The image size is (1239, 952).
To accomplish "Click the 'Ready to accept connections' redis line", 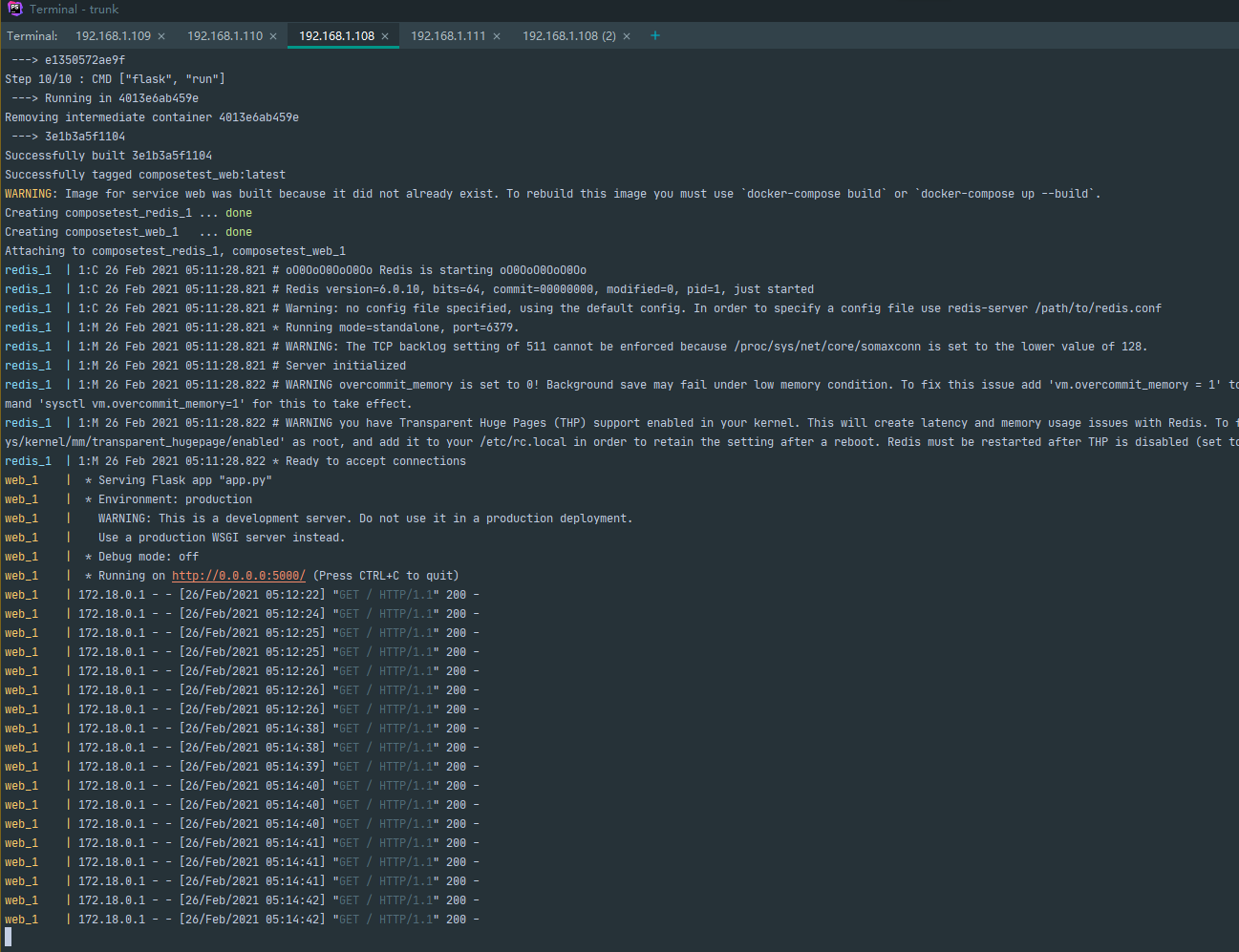I will [x=375, y=461].
